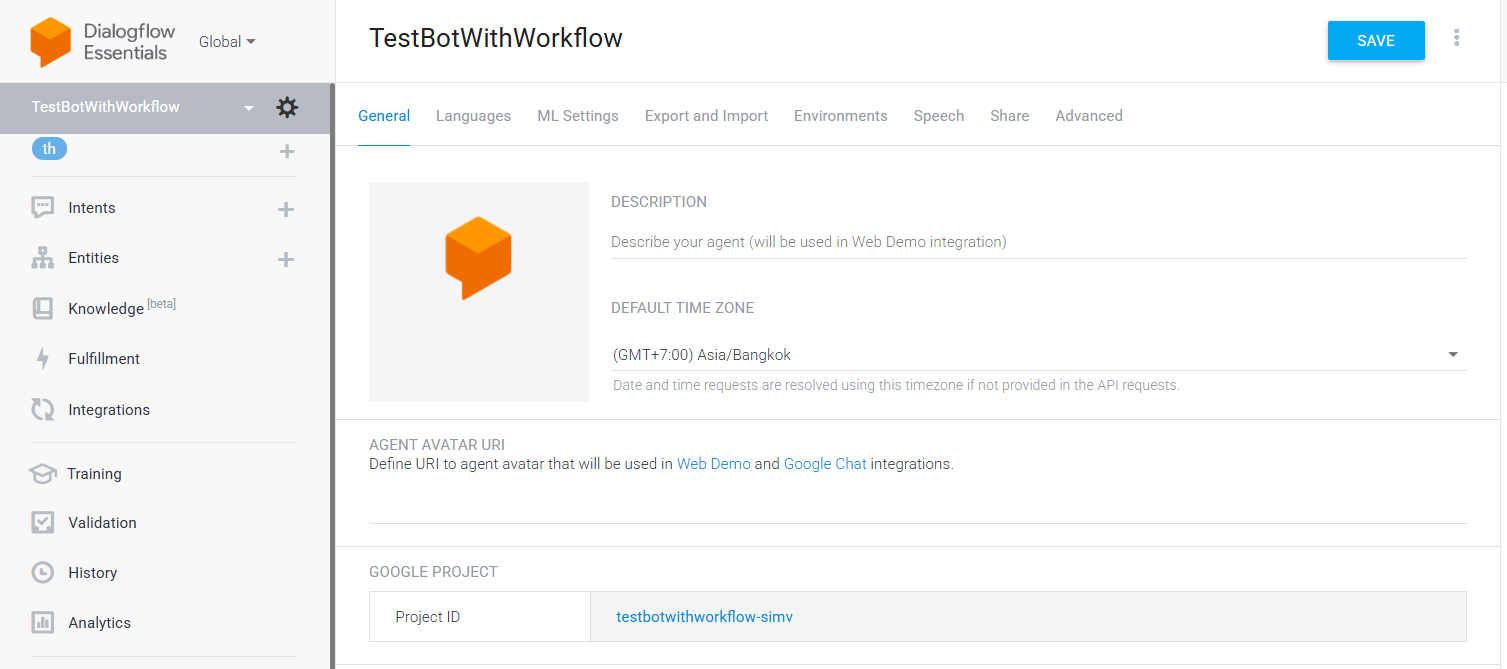Follow the Google Chat link
Screen dimensions: 1507x669
click(x=825, y=464)
